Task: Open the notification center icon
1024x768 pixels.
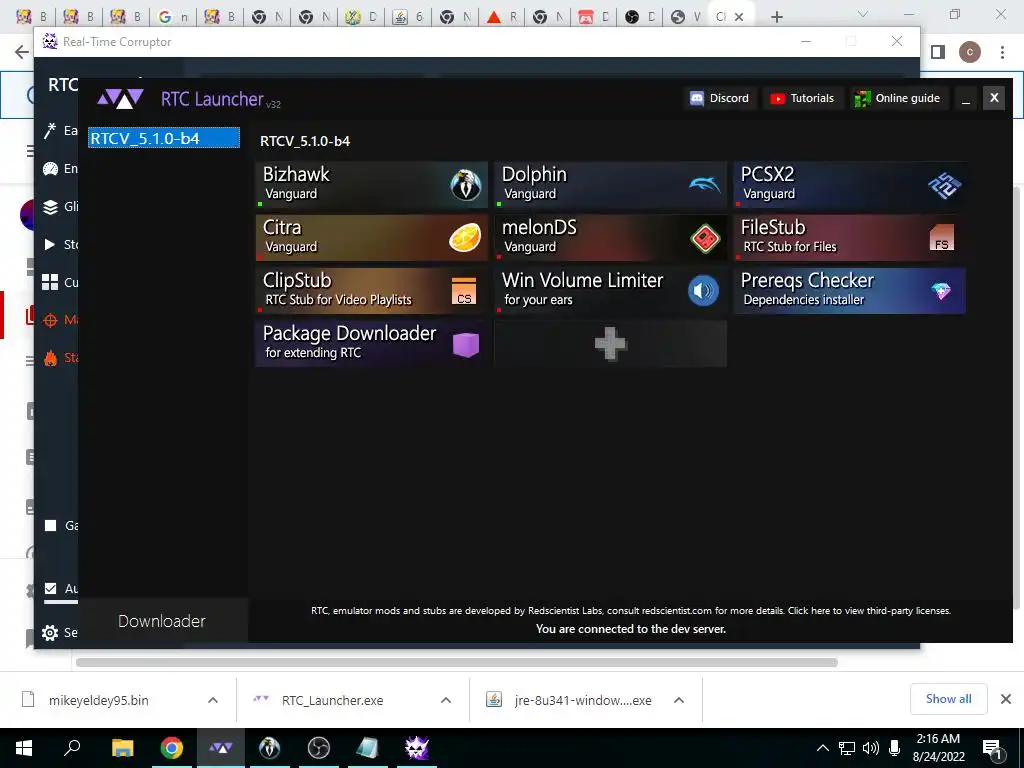Action: pyautogui.click(x=992, y=748)
